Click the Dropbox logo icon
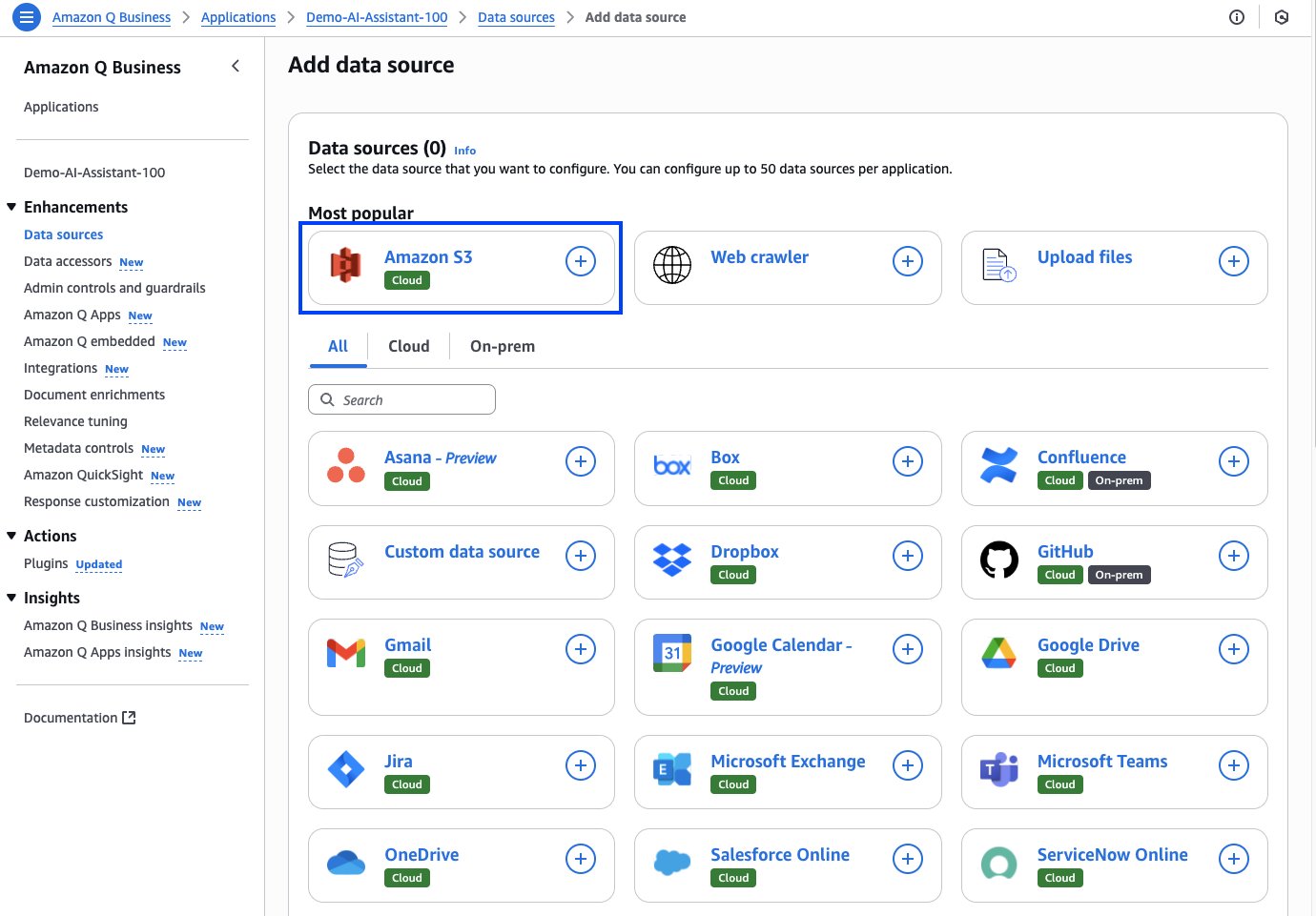This screenshot has width=1316, height=916. point(672,560)
